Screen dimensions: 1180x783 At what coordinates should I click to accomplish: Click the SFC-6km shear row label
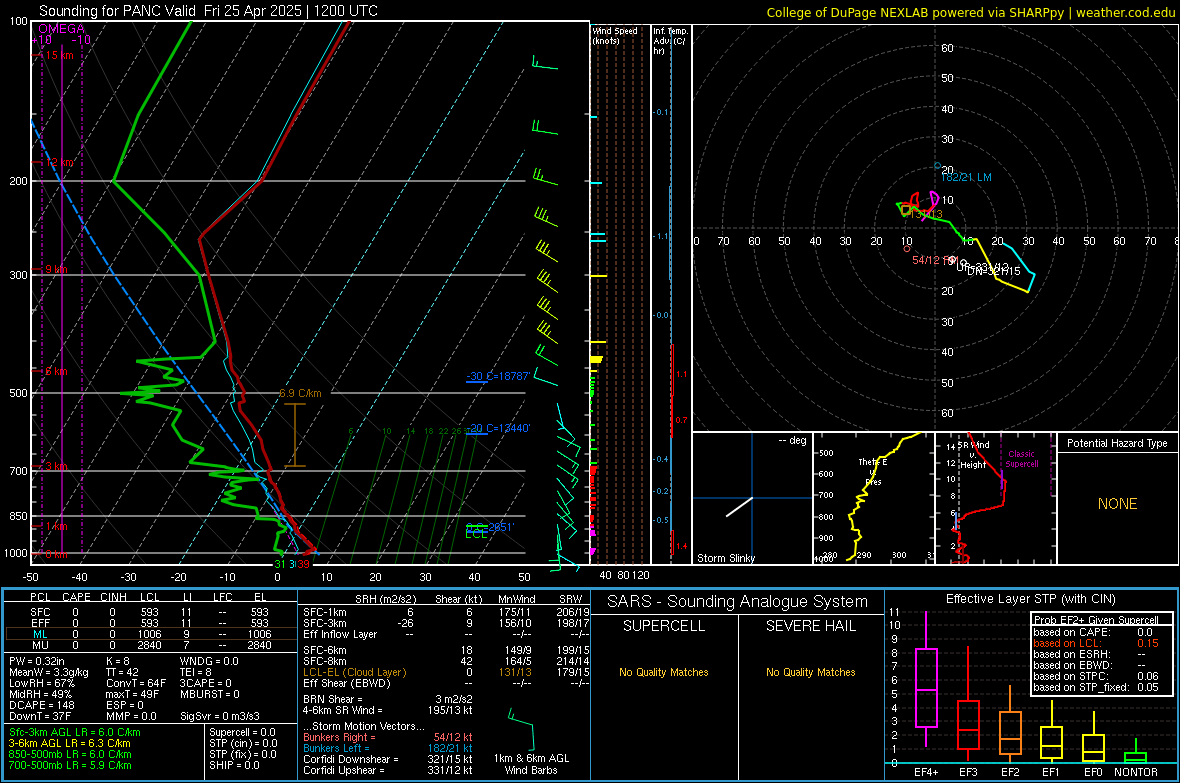(325, 650)
